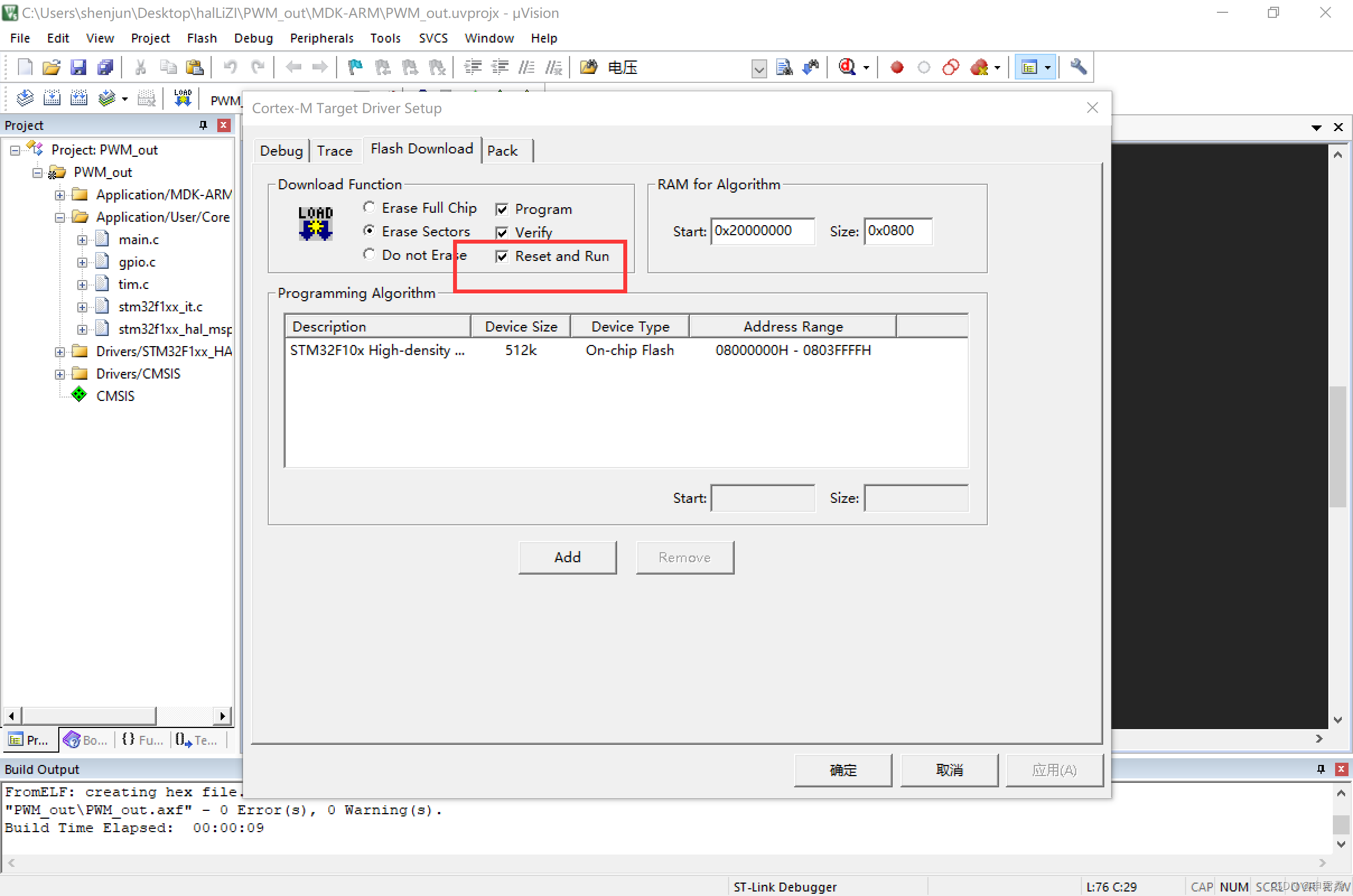
Task: Toggle the Reset and Run checkbox
Action: pos(502,256)
